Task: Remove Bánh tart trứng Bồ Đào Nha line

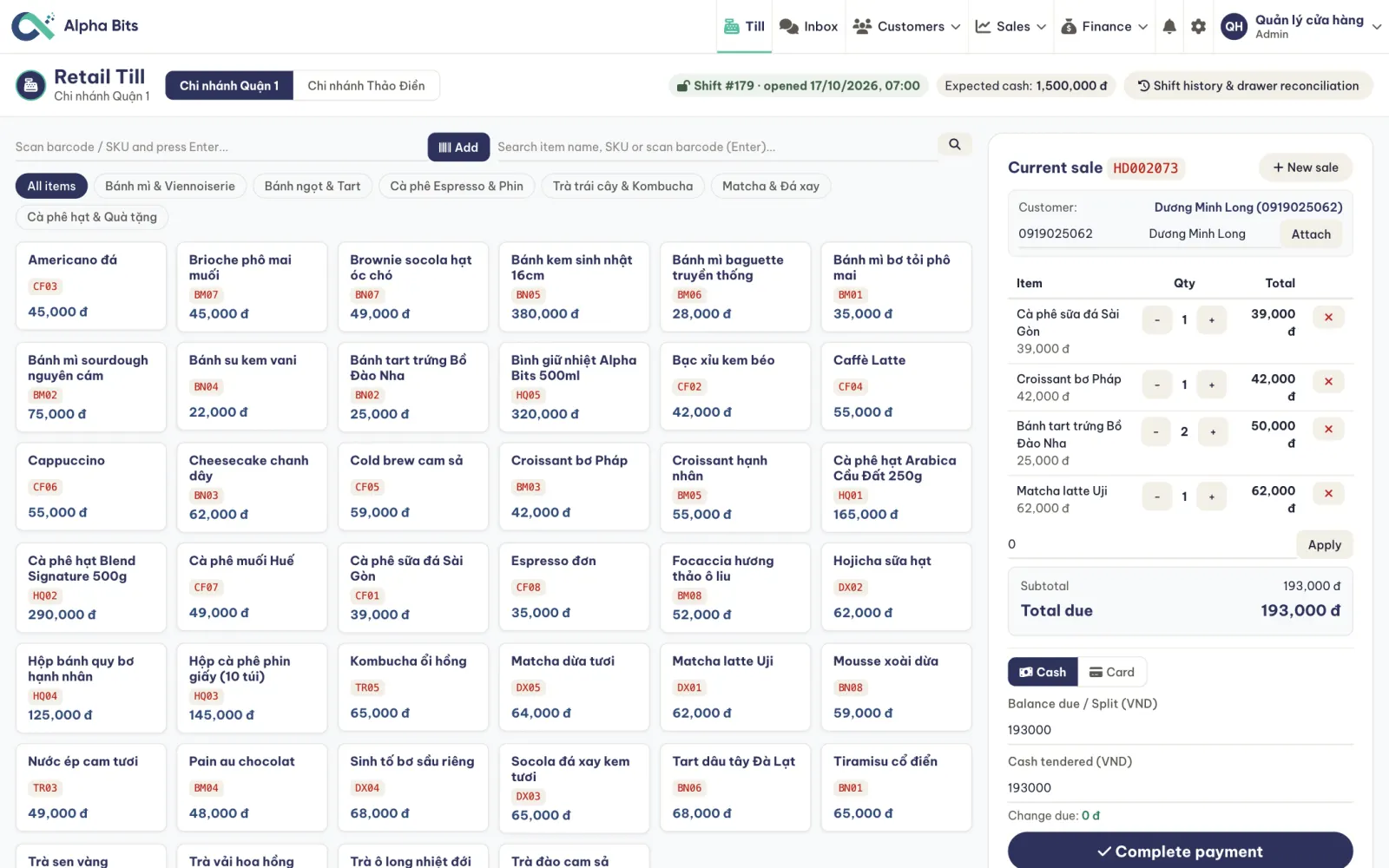Action: (x=1328, y=430)
